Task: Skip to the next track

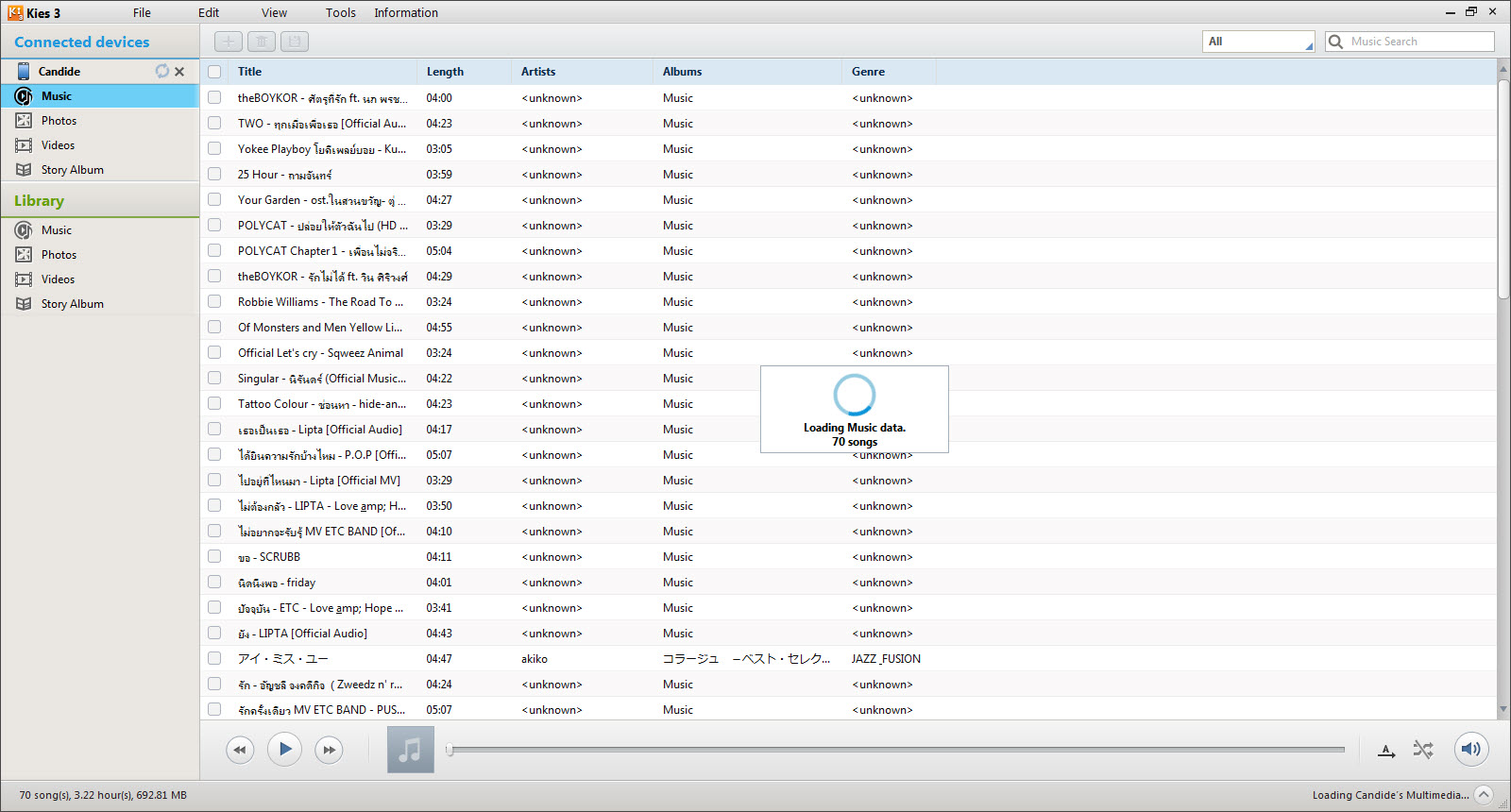Action: tap(329, 751)
